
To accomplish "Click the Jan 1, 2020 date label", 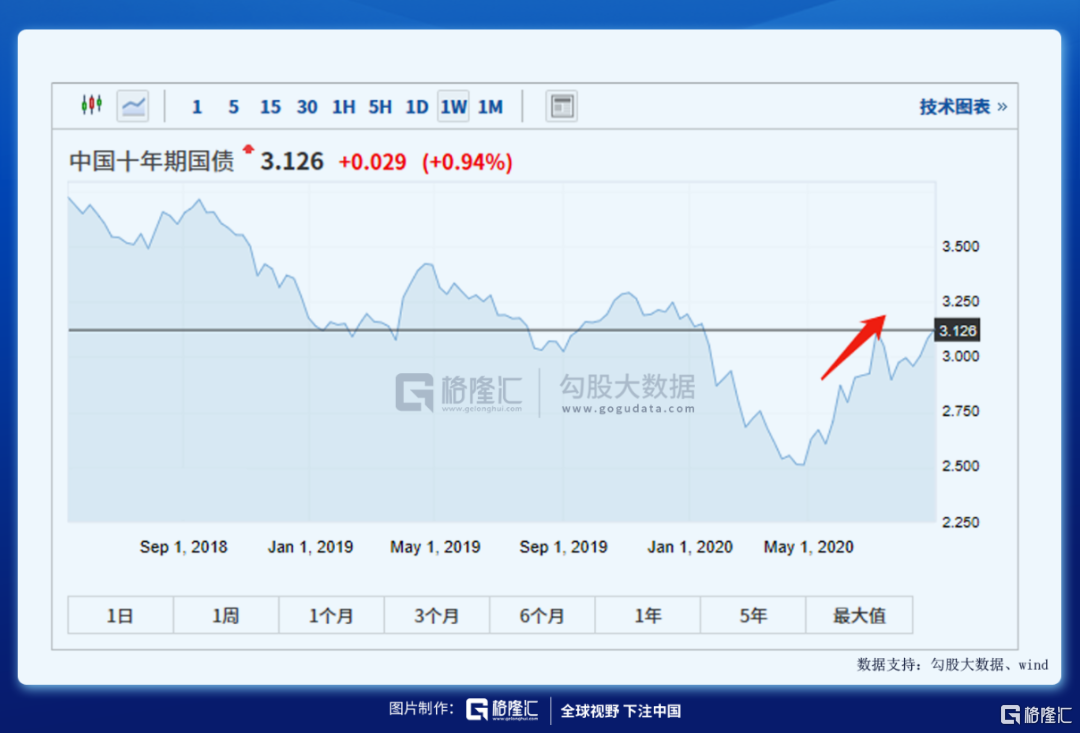I will tap(689, 547).
